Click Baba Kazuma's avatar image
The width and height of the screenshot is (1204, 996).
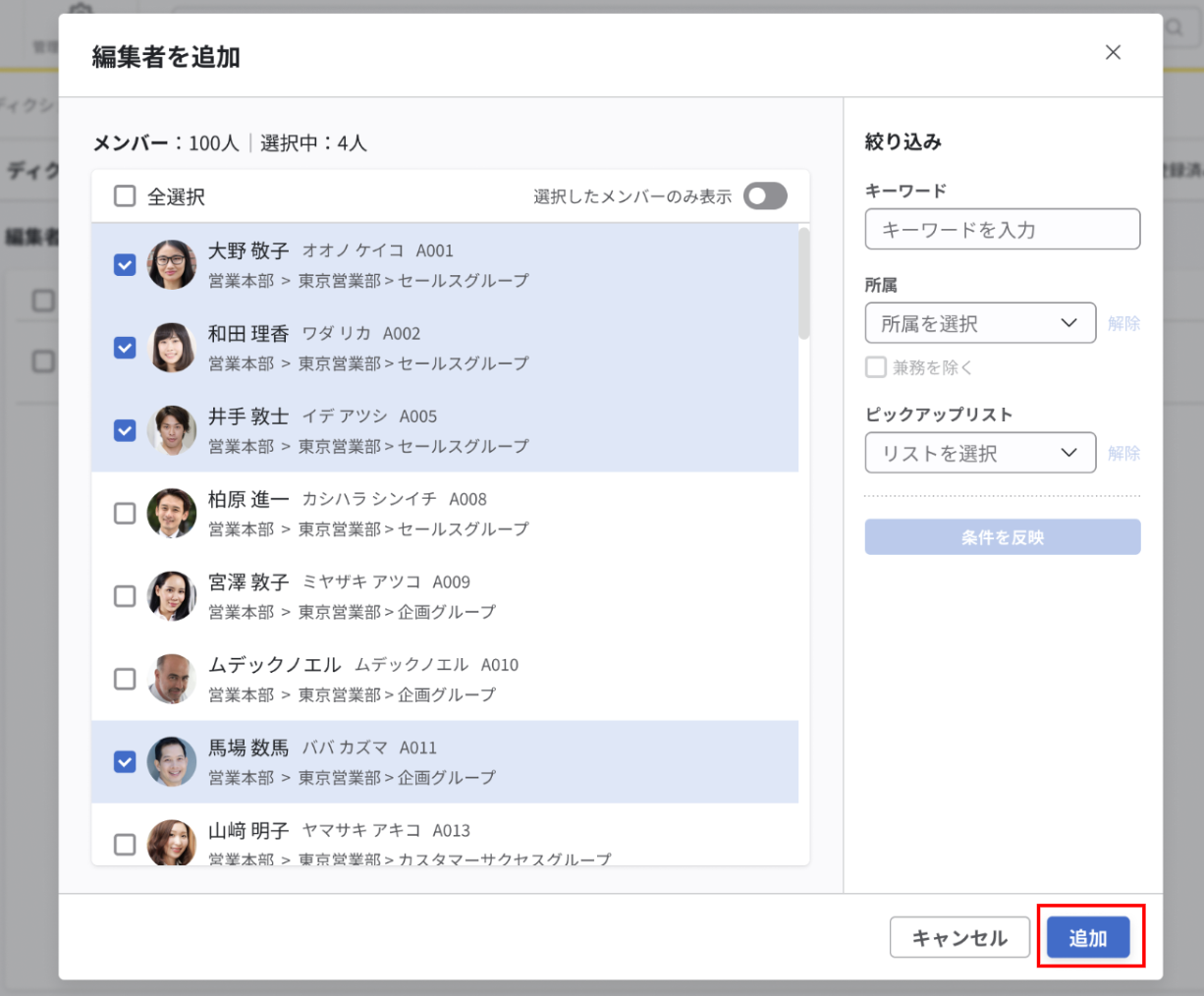point(172,761)
